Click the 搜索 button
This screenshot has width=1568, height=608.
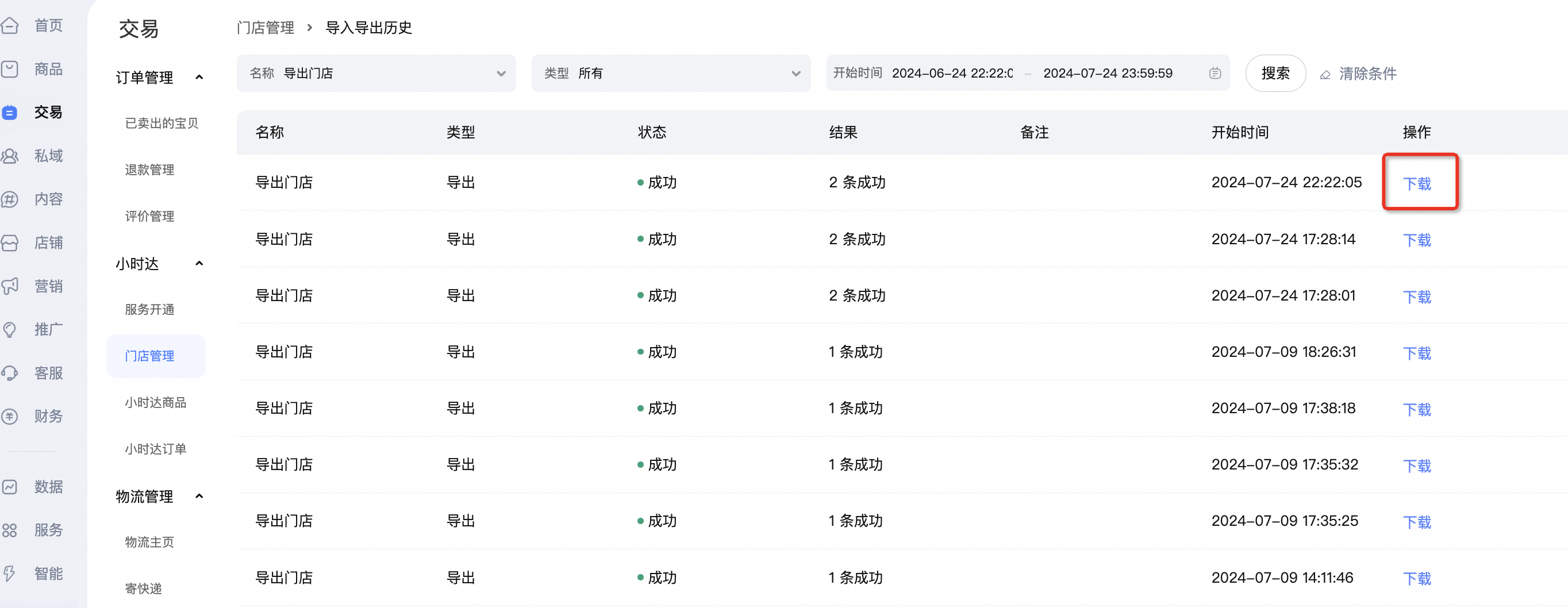[x=1275, y=74]
